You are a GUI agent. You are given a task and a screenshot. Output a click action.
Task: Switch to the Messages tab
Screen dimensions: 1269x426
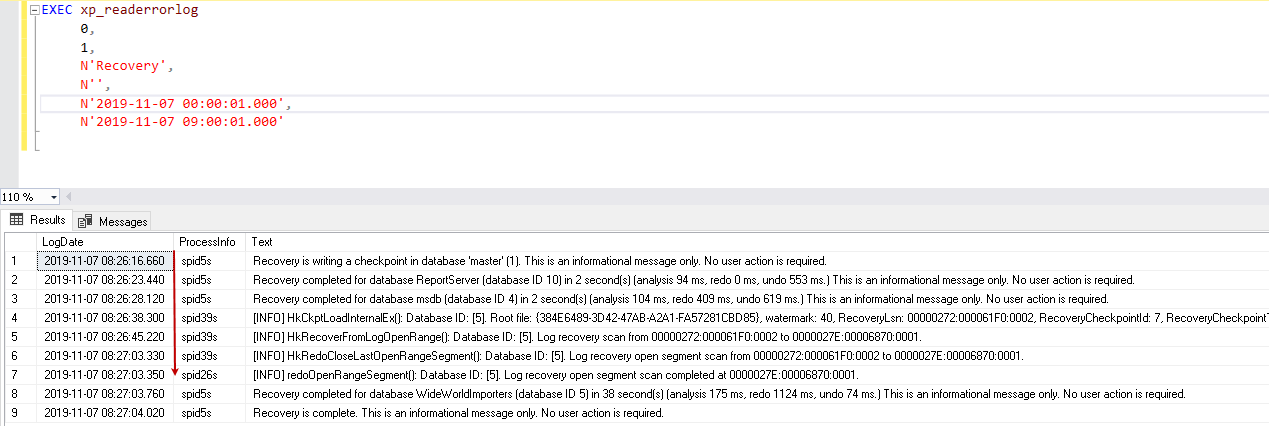tap(113, 221)
